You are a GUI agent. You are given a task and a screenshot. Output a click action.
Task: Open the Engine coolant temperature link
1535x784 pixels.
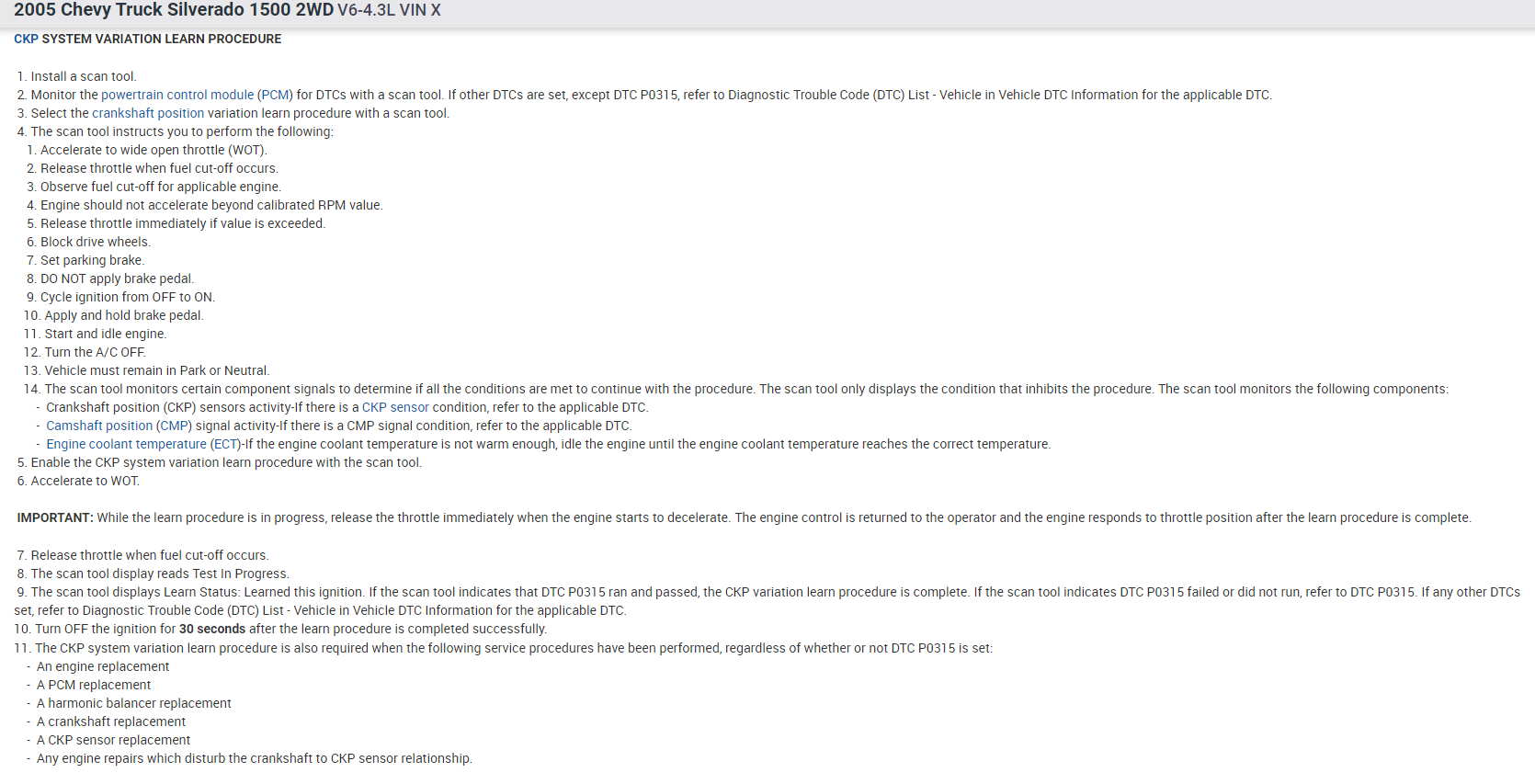(x=126, y=444)
